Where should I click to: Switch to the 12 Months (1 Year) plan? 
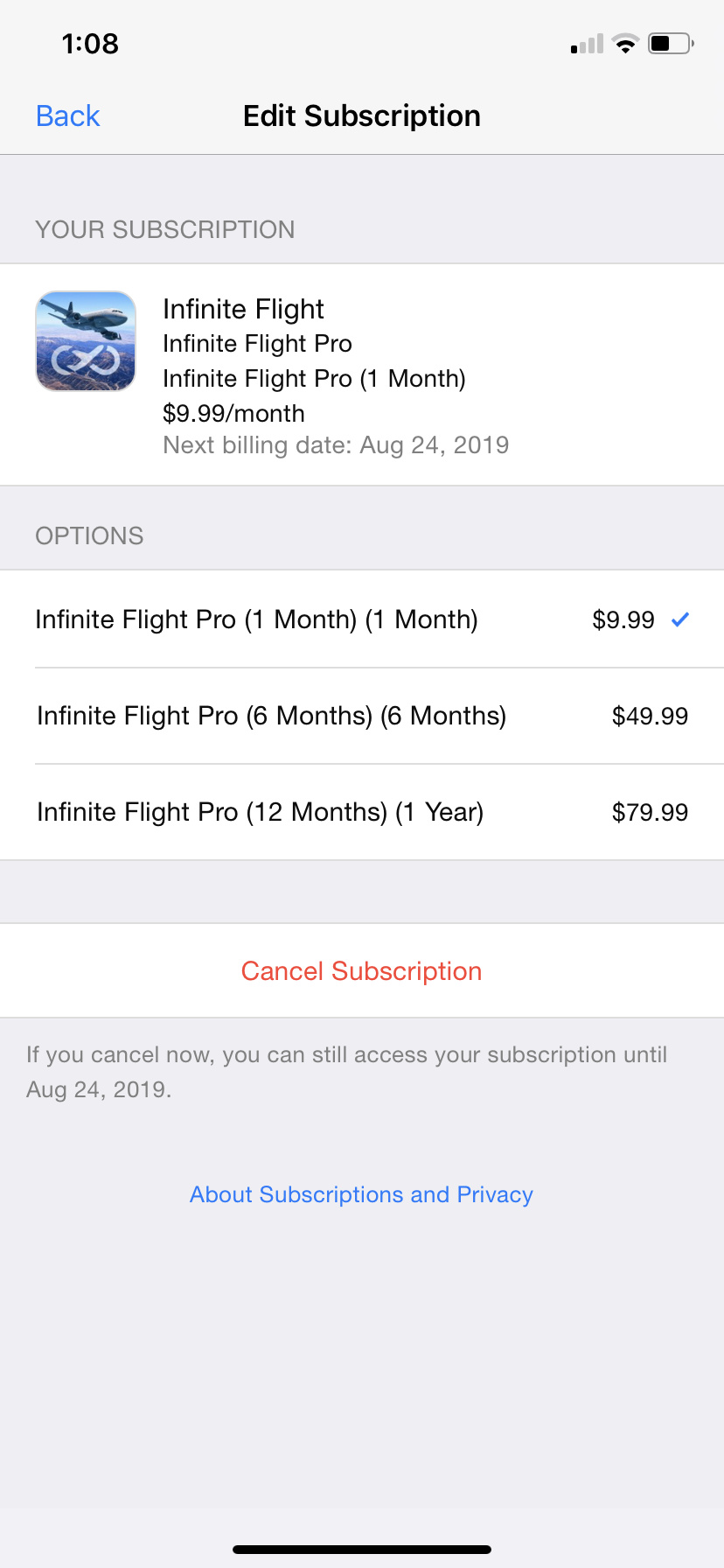260,812
